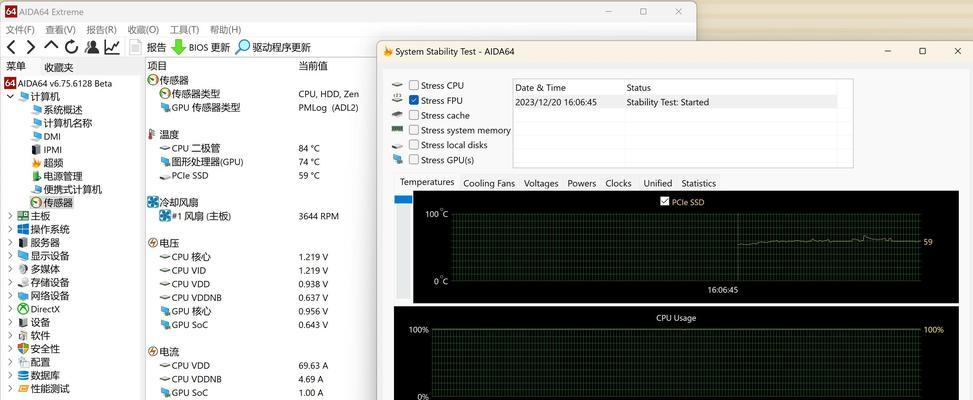Start BIOS 更新 with the green arrow
Viewport: 973px width, 400px height.
click(200, 47)
